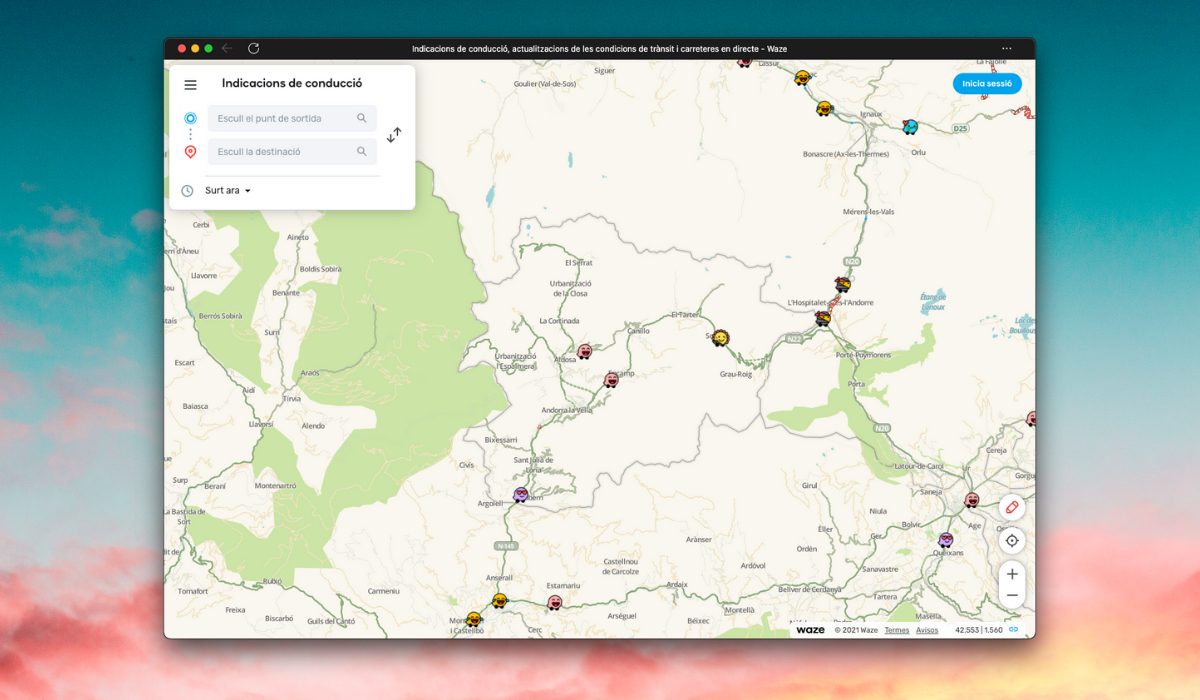Open the three-dot window options menu
The width and height of the screenshot is (1200, 700).
pyautogui.click(x=1006, y=48)
